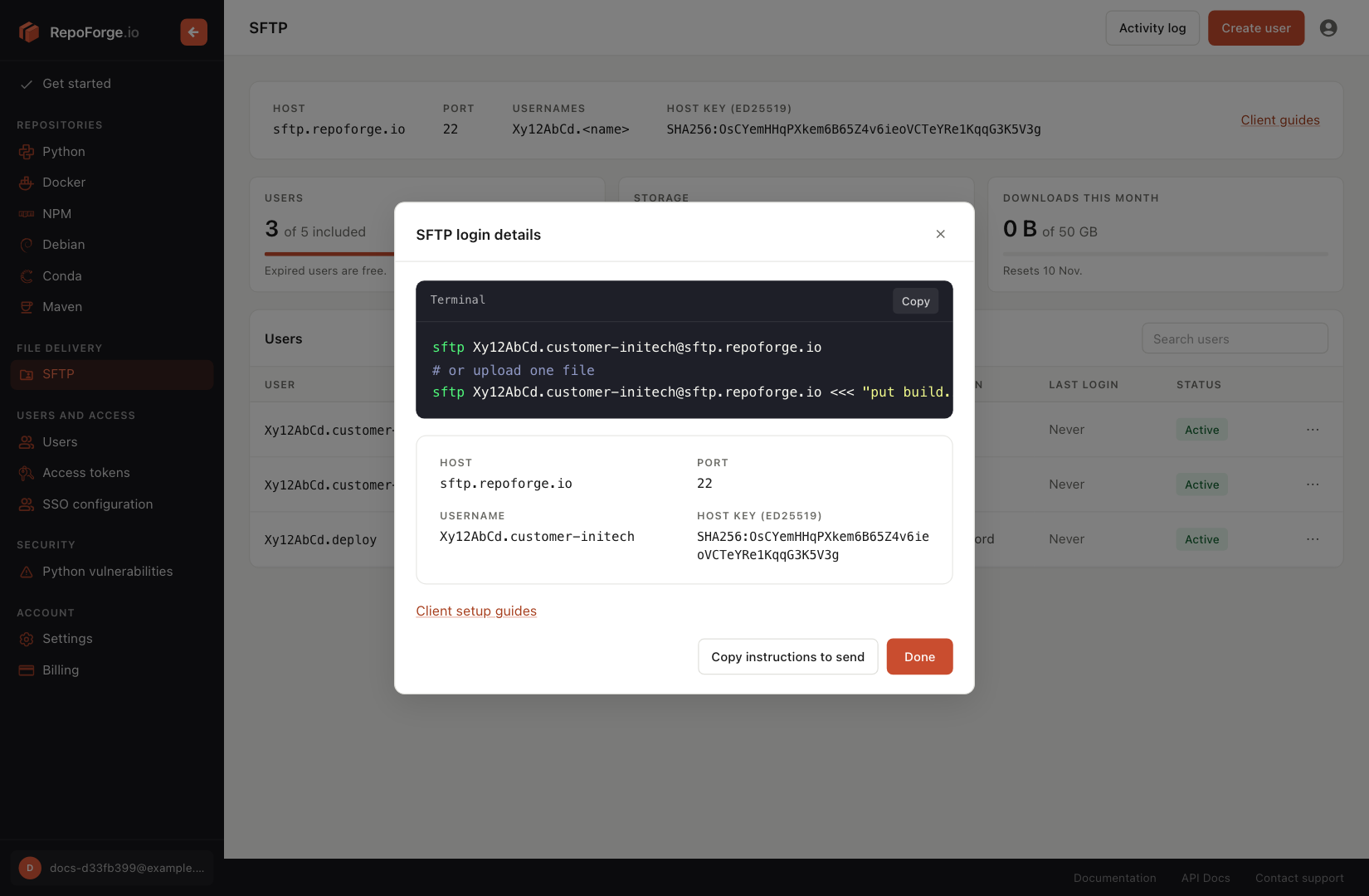The image size is (1369, 896).
Task: Open API Docs footer link
Action: coord(1206,878)
